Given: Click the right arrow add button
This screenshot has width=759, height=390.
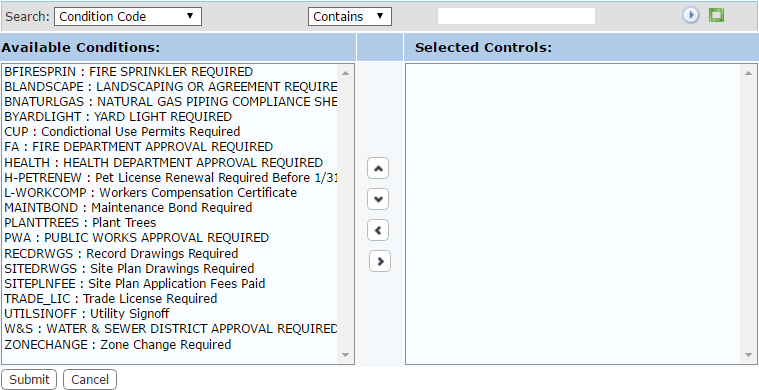Looking at the screenshot, I should point(380,261).
